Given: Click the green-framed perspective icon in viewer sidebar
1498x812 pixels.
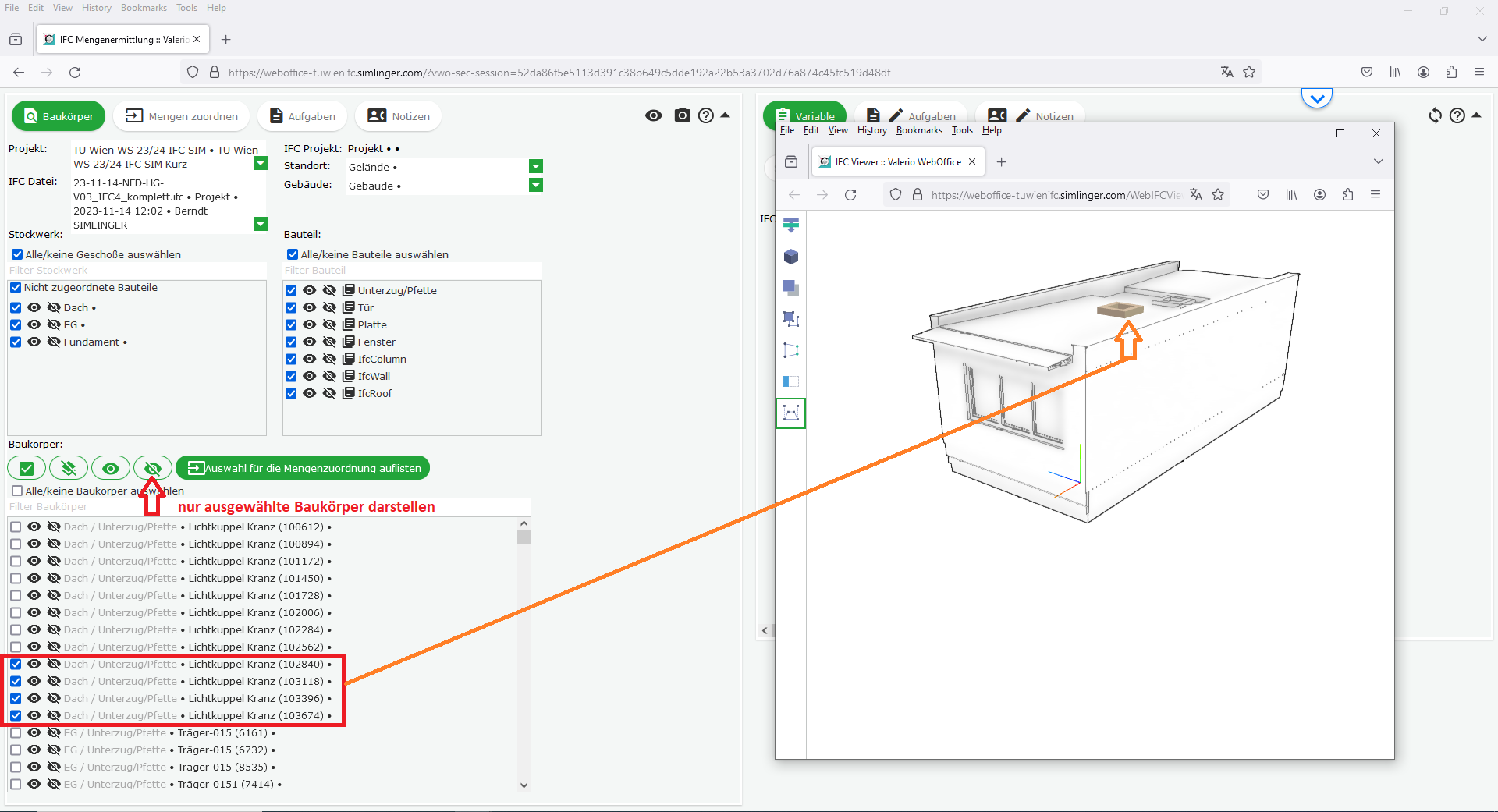Looking at the screenshot, I should (790, 413).
